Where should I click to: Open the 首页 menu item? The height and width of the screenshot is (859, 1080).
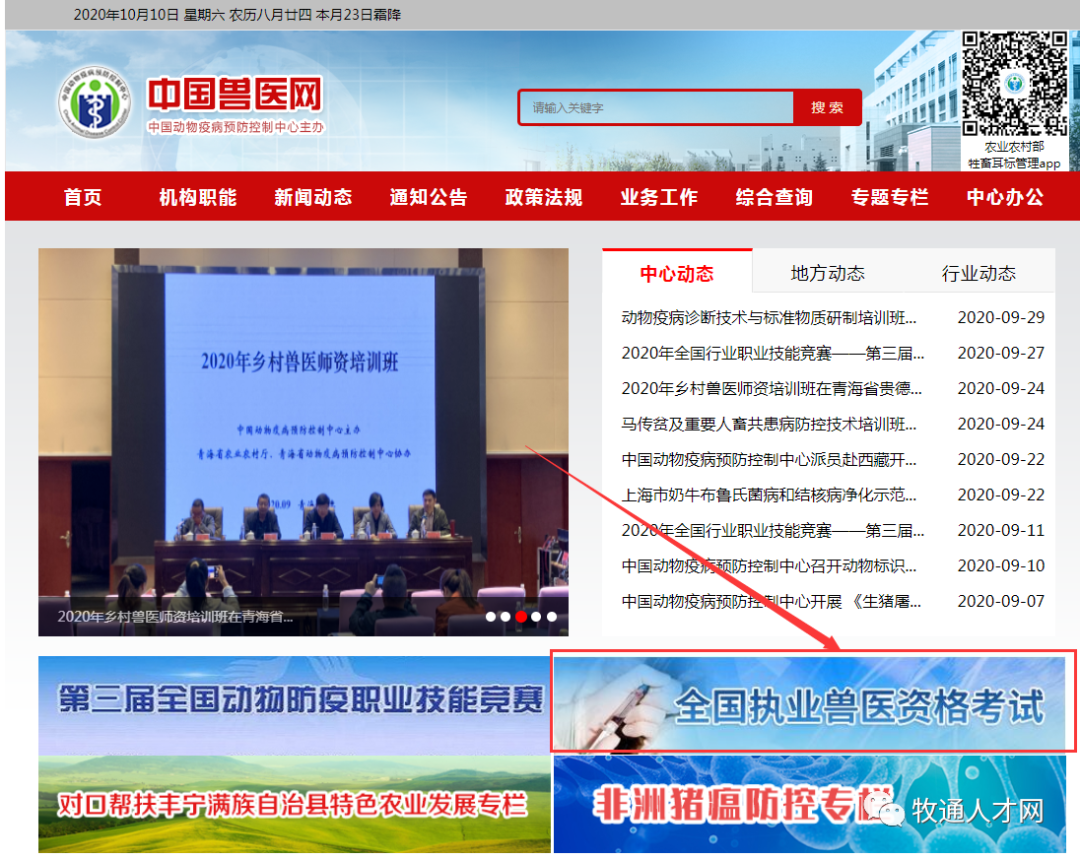click(83, 197)
